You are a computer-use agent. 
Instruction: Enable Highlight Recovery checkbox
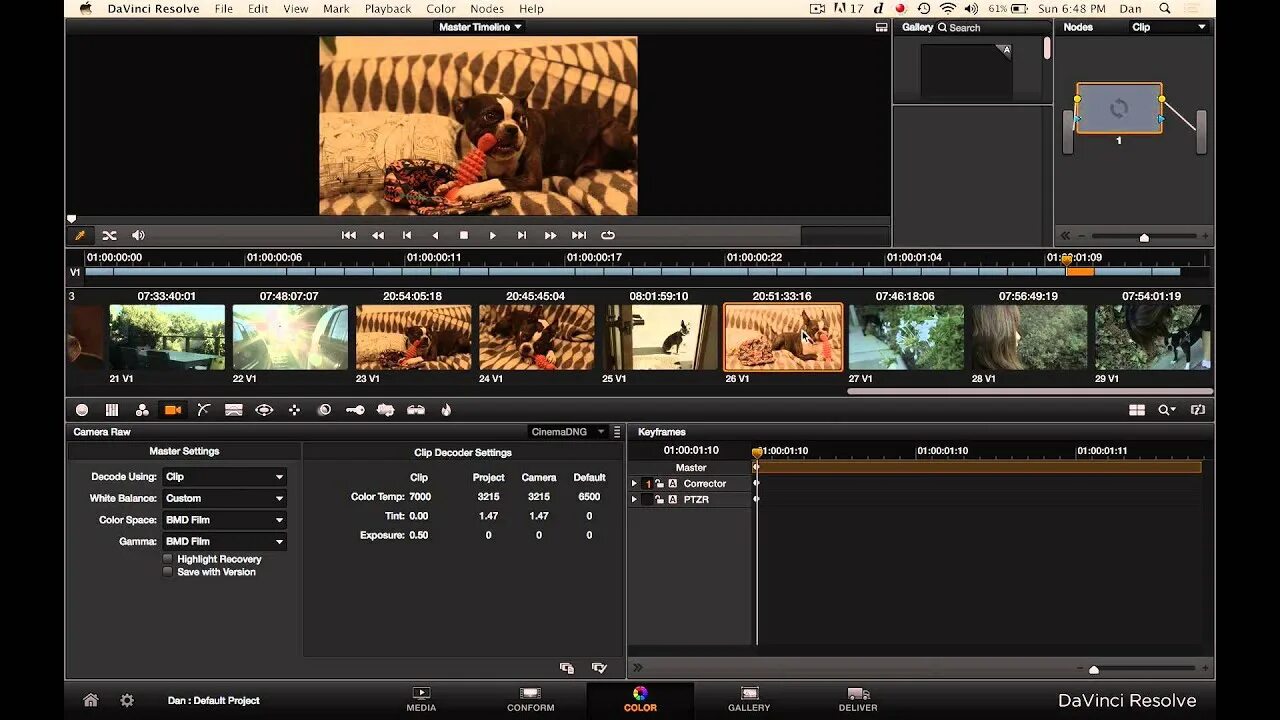[167, 559]
